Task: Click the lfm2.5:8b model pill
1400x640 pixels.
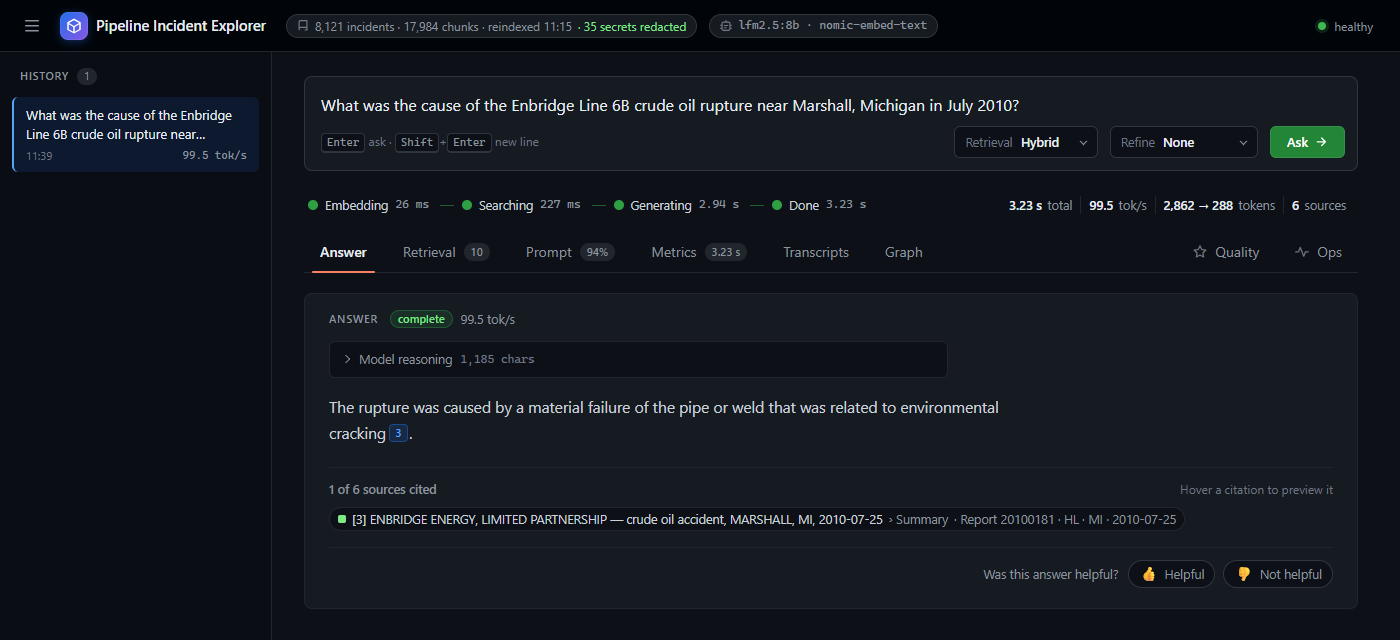Action: pyautogui.click(x=823, y=27)
